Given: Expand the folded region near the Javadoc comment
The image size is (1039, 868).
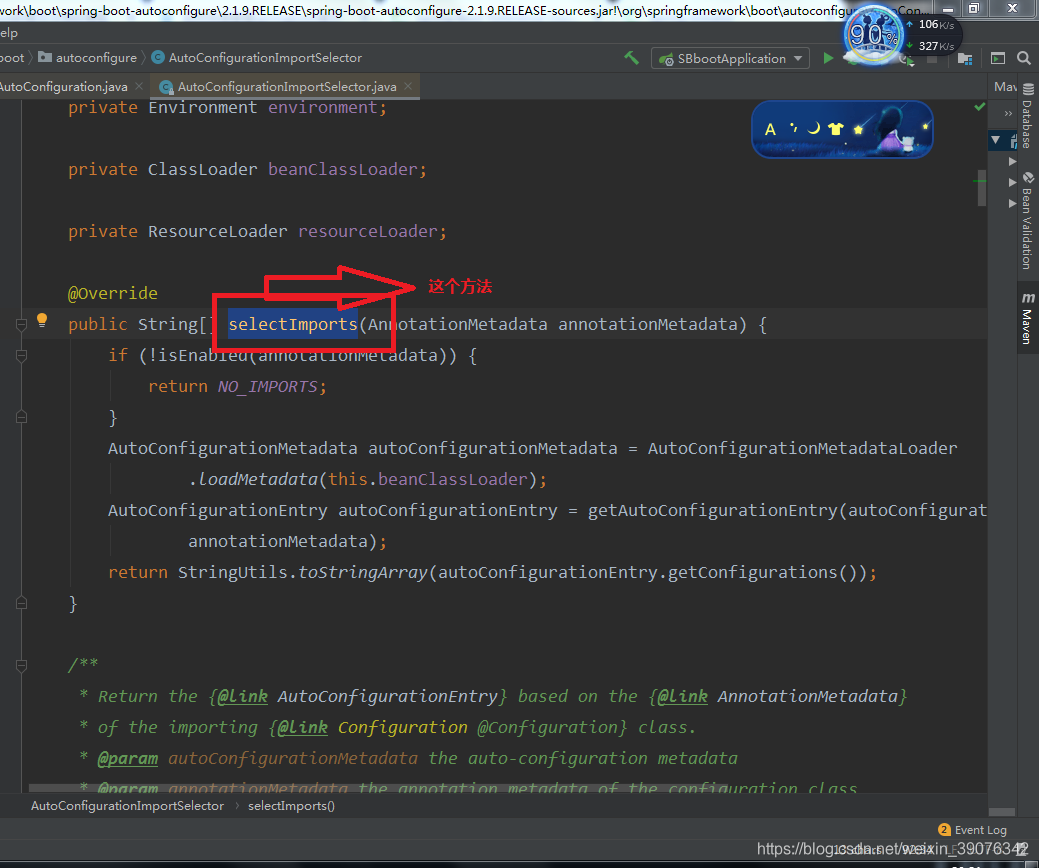Looking at the screenshot, I should (x=21, y=664).
